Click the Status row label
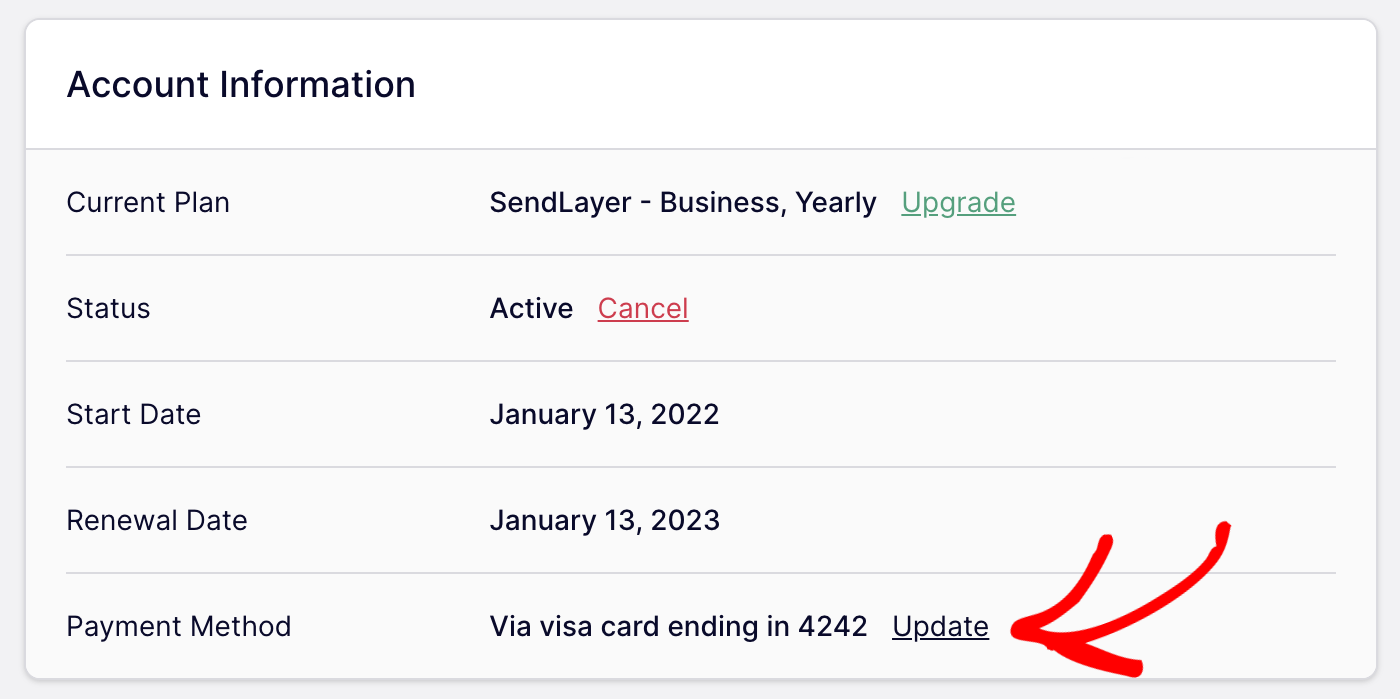The image size is (1400, 699). 108,309
